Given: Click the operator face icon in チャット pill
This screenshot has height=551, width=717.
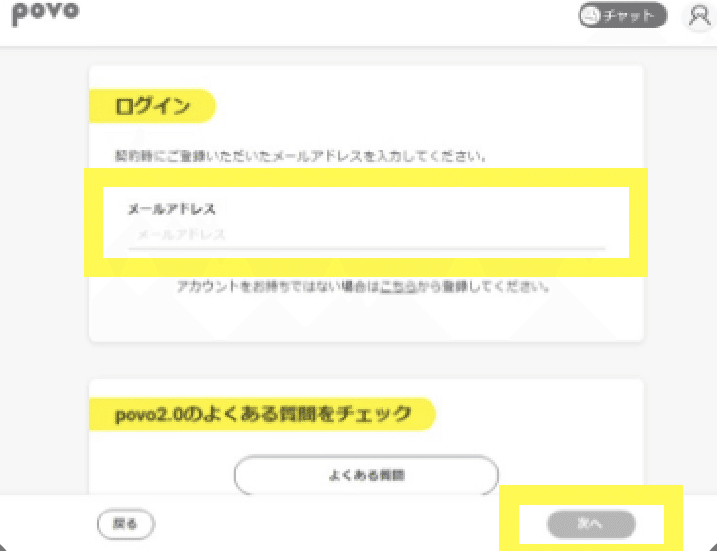Looking at the screenshot, I should point(590,16).
